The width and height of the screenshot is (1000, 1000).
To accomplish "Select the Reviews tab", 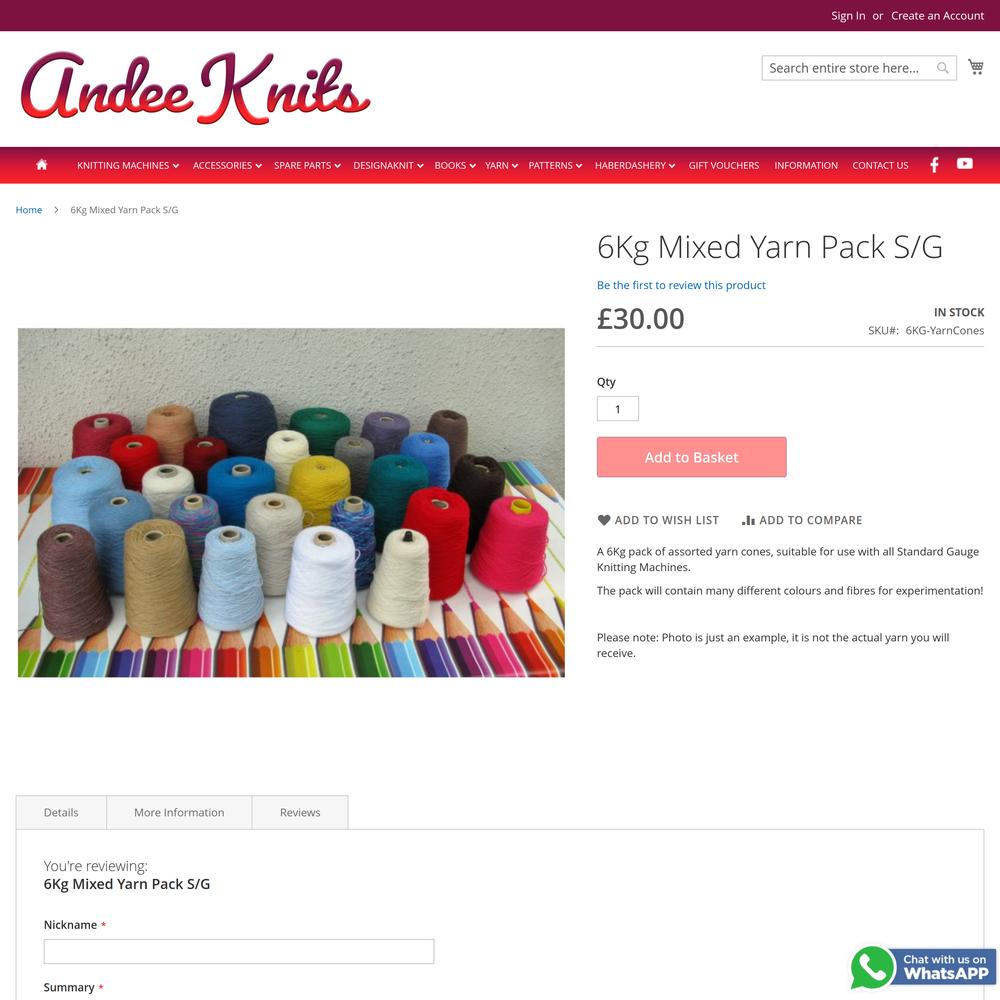I will pyautogui.click(x=300, y=812).
